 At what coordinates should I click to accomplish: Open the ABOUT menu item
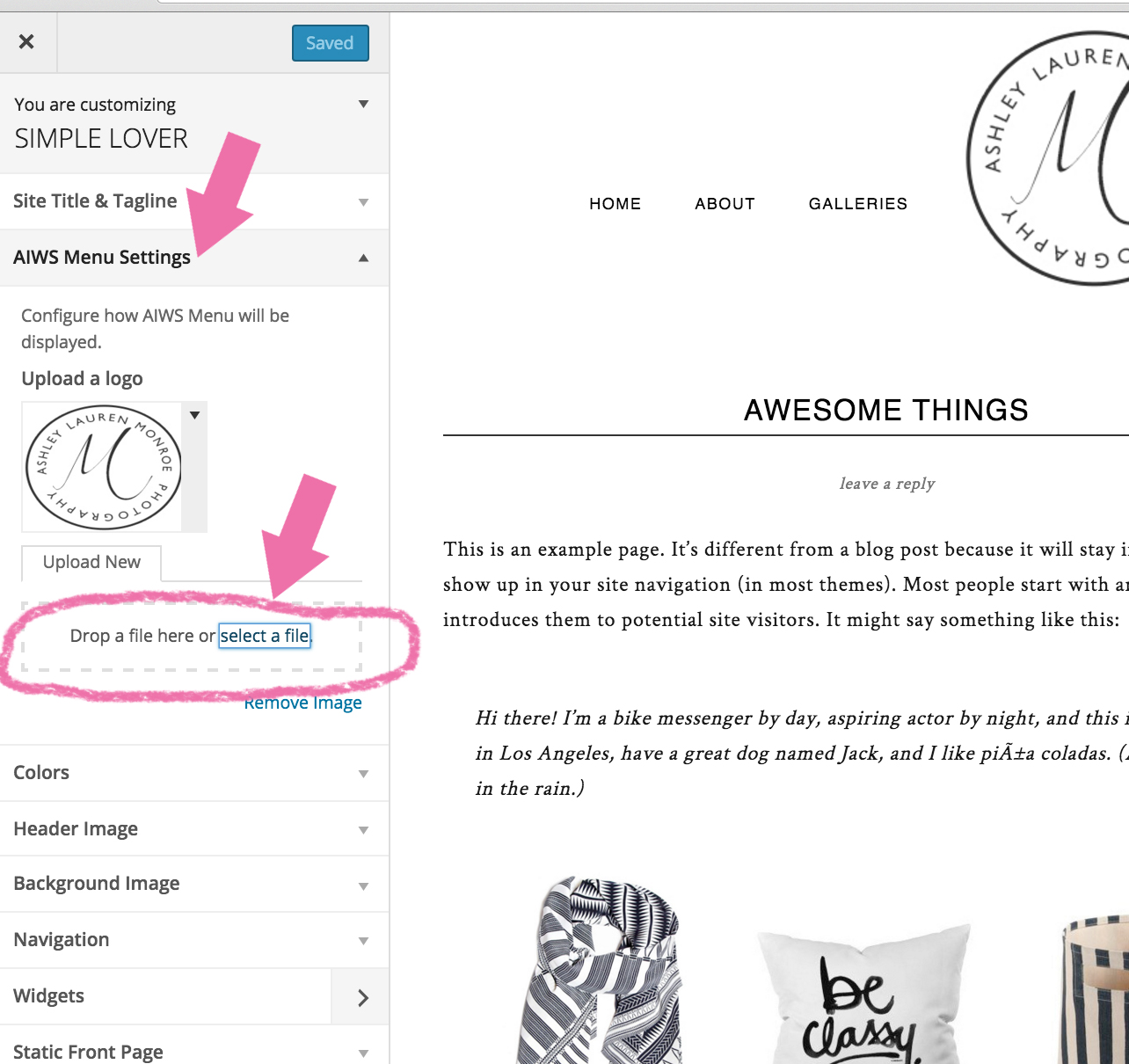pos(725,204)
